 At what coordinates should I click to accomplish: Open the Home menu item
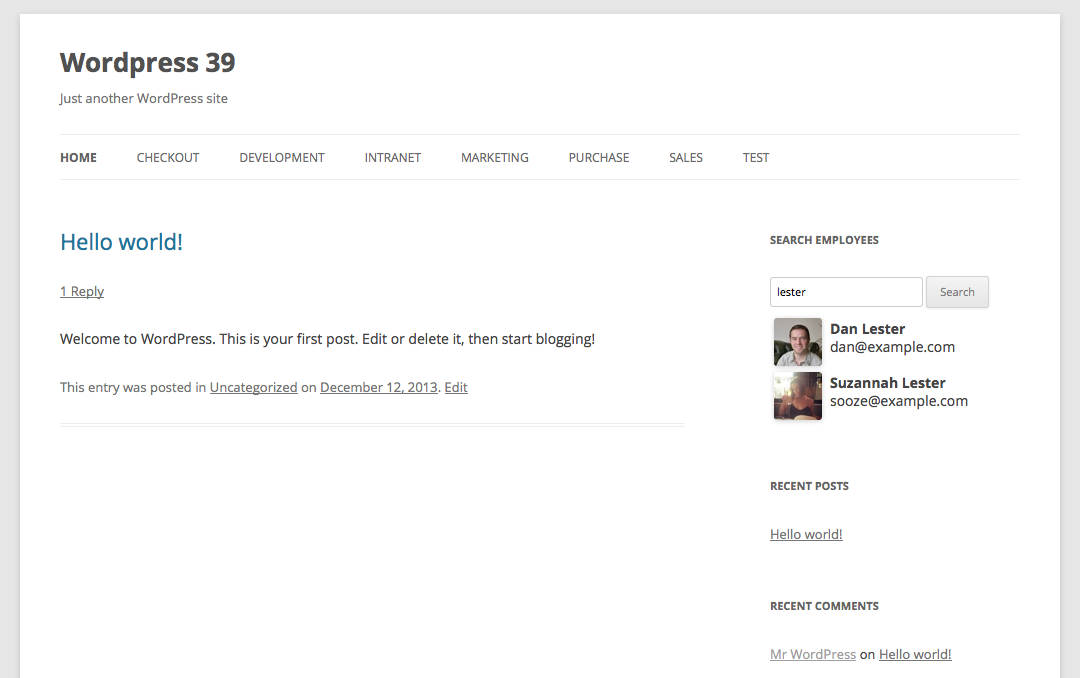pyautogui.click(x=78, y=157)
